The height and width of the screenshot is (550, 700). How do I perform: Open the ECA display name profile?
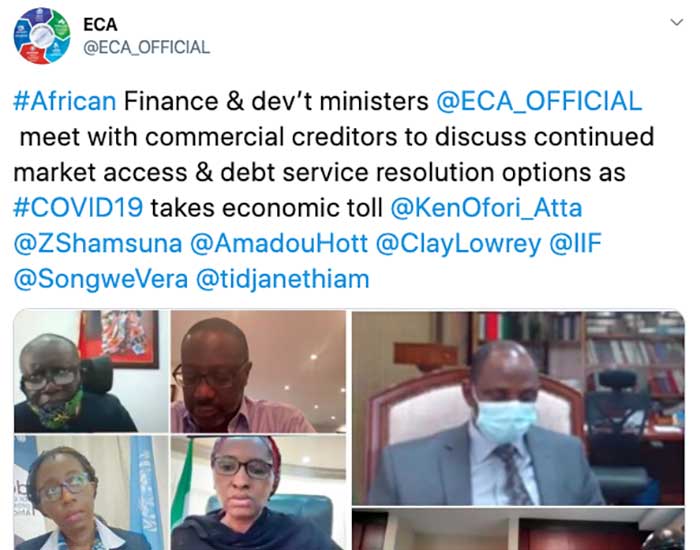tap(100, 25)
